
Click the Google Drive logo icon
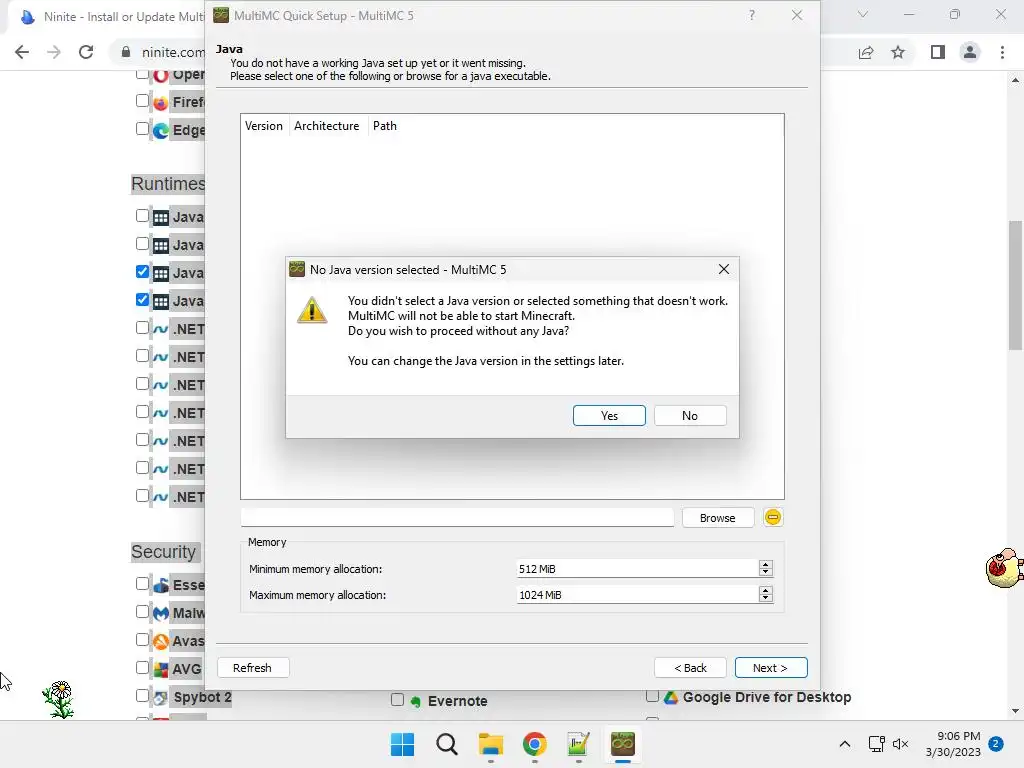(x=671, y=697)
